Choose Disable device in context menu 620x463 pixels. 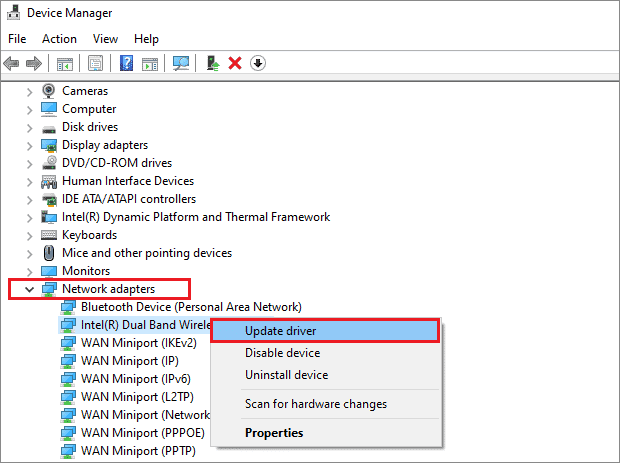(x=325, y=353)
